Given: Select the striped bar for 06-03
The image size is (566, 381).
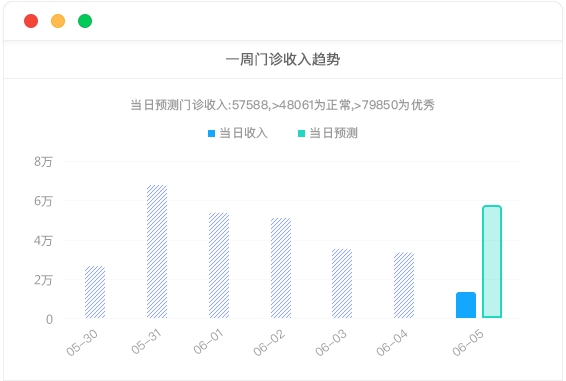Looking at the screenshot, I should click(342, 283).
